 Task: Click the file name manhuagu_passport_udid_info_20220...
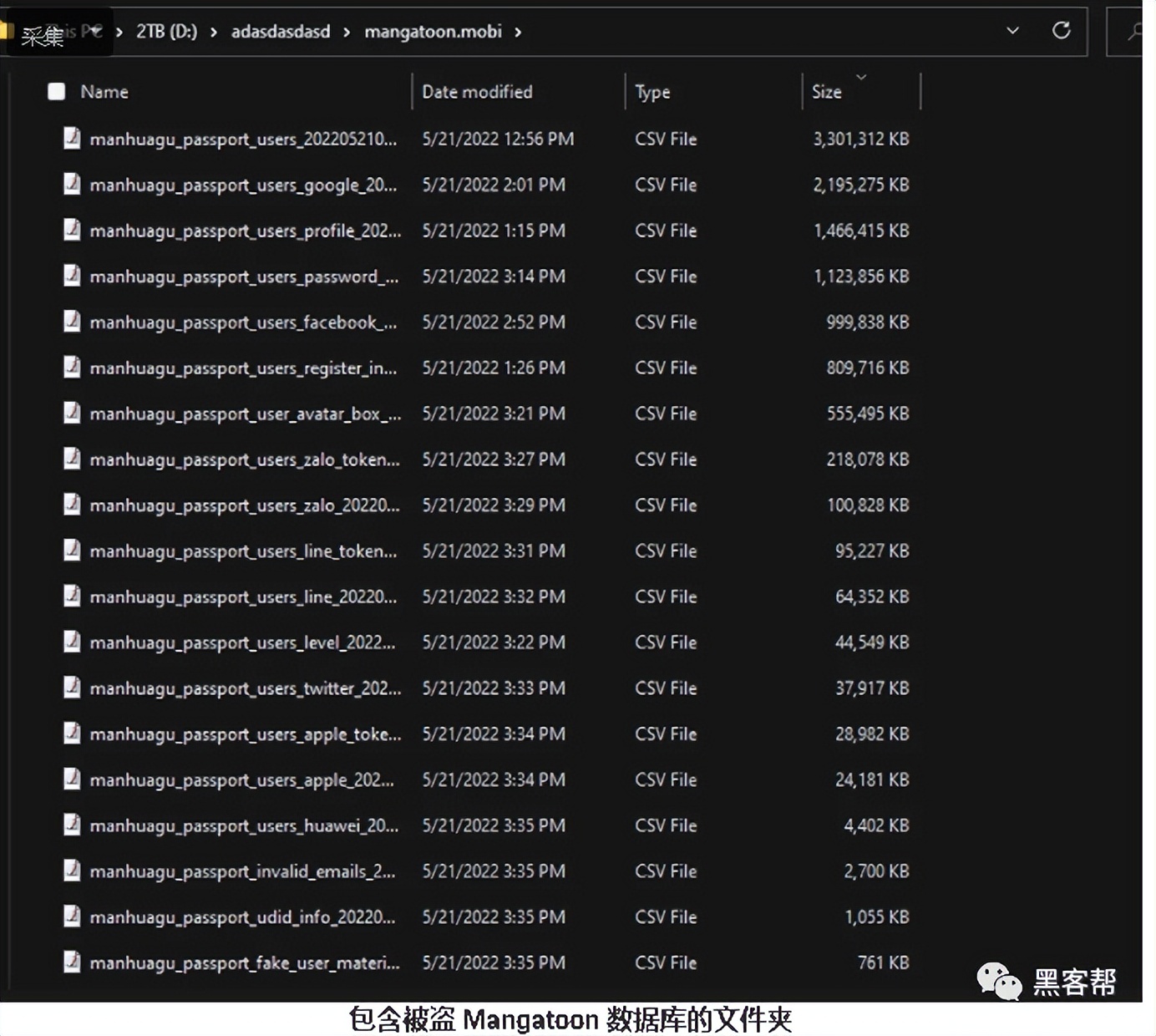pos(242,917)
